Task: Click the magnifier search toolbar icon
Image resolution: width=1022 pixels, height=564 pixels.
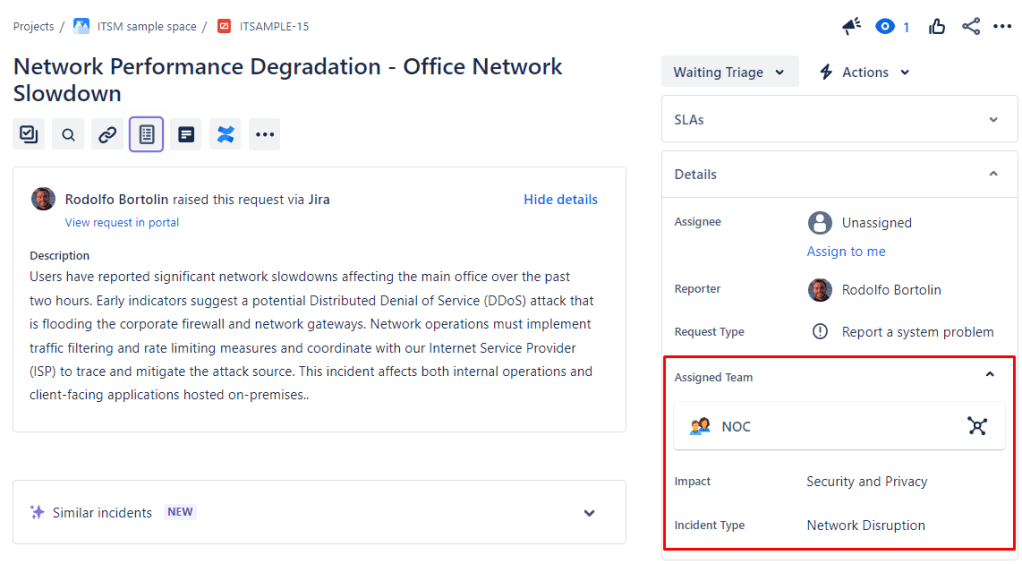Action: 68,134
